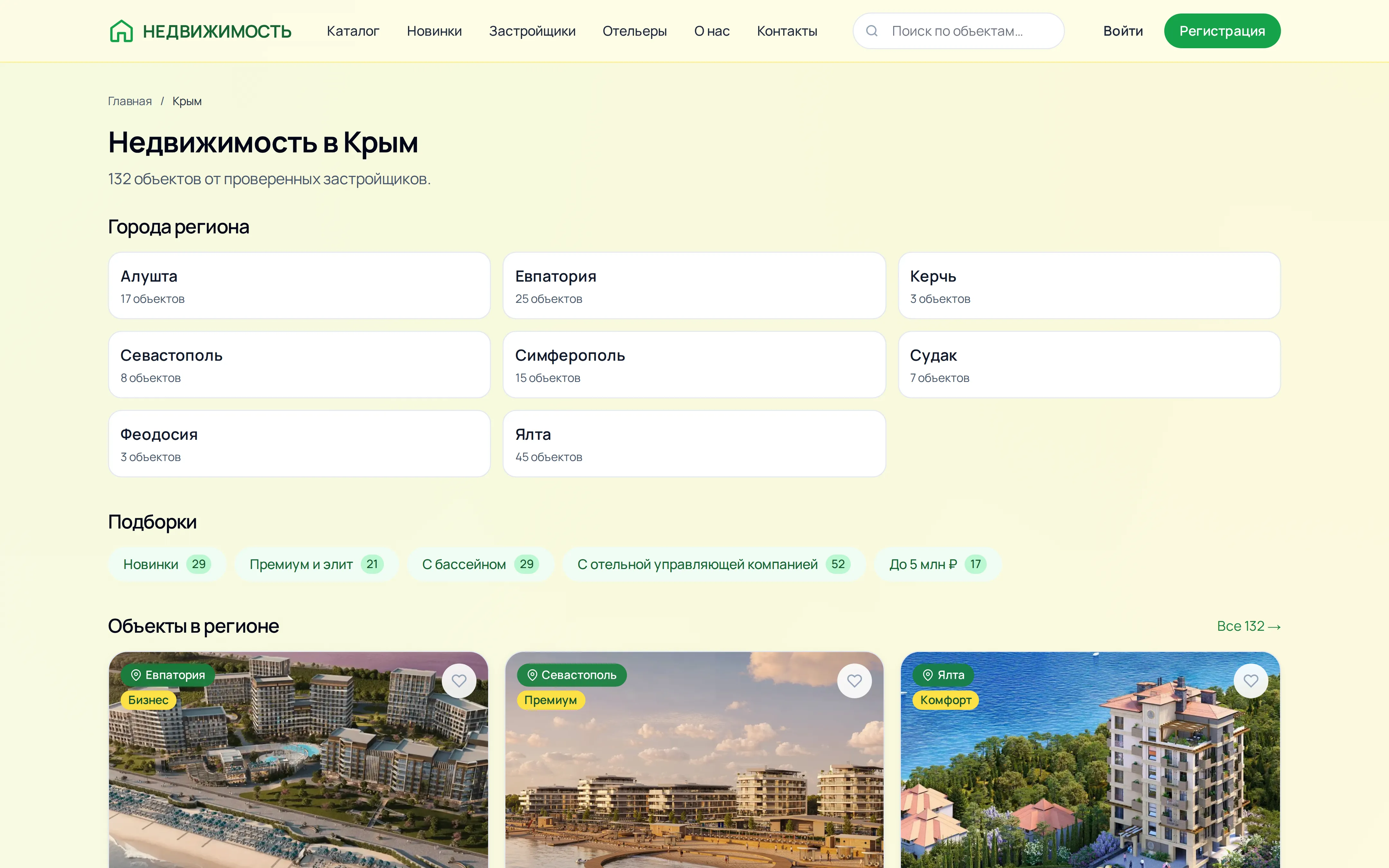Click the Комфорт class badge
This screenshot has width=1389, height=868.
tap(945, 701)
